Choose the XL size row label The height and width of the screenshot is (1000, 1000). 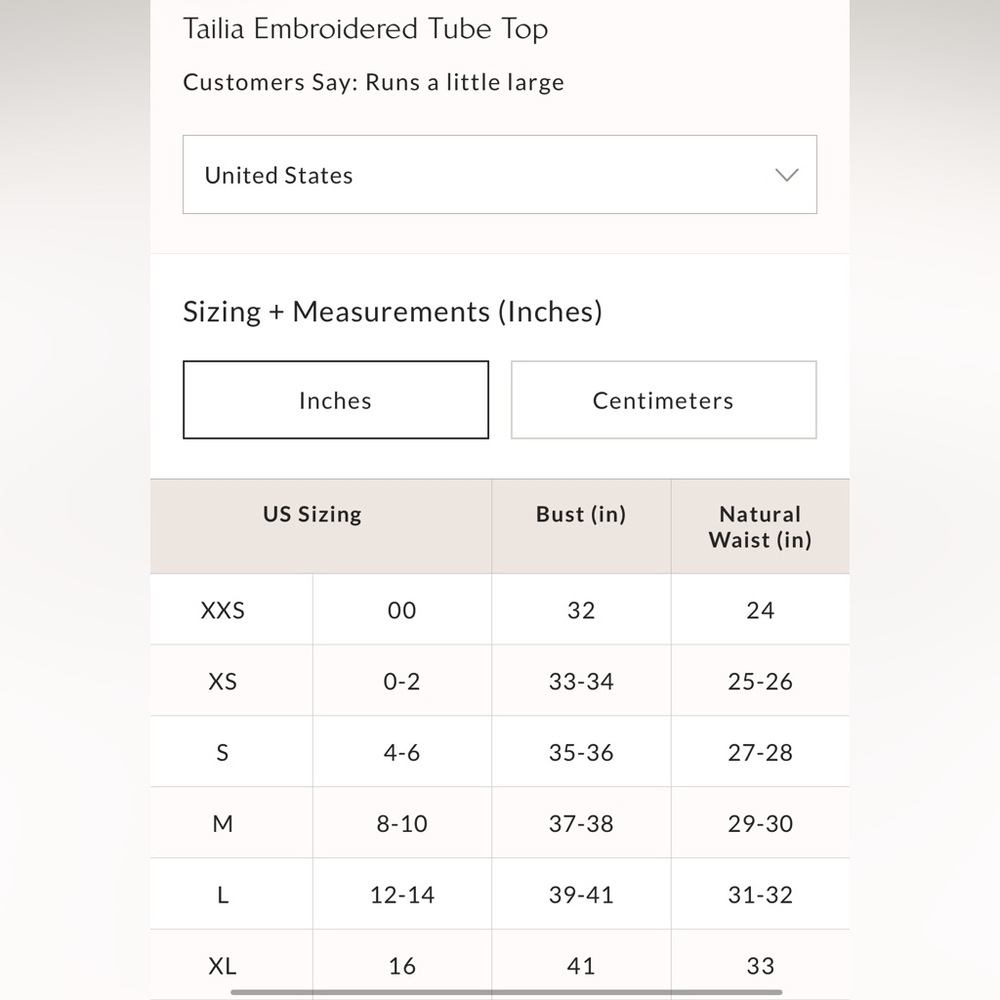[x=223, y=966]
